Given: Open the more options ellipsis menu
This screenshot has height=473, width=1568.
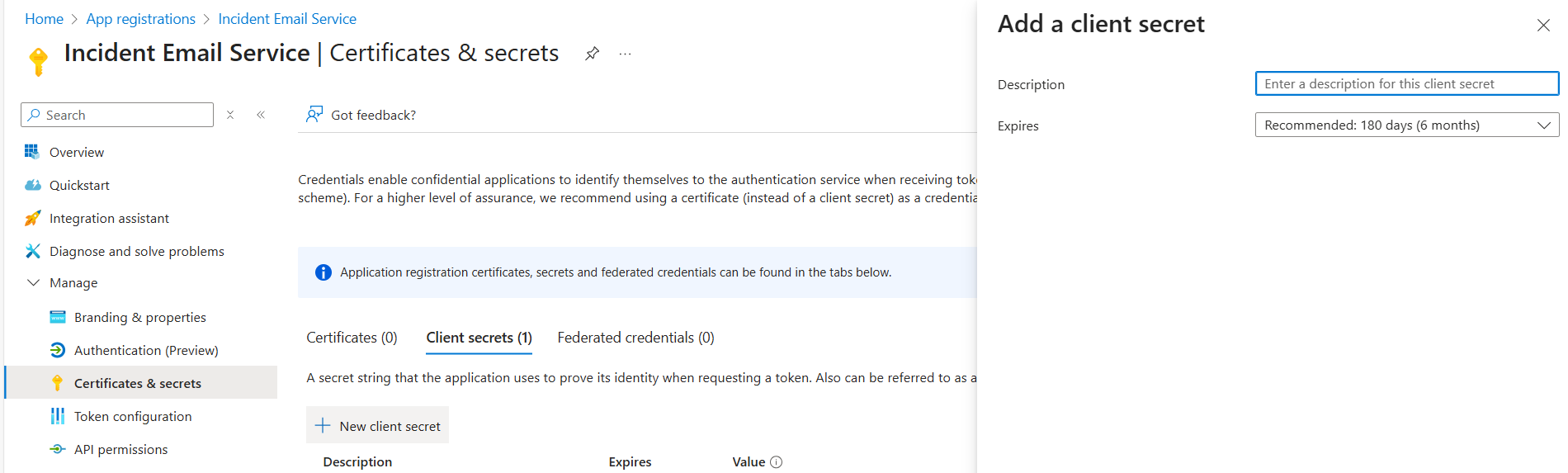Looking at the screenshot, I should click(625, 54).
